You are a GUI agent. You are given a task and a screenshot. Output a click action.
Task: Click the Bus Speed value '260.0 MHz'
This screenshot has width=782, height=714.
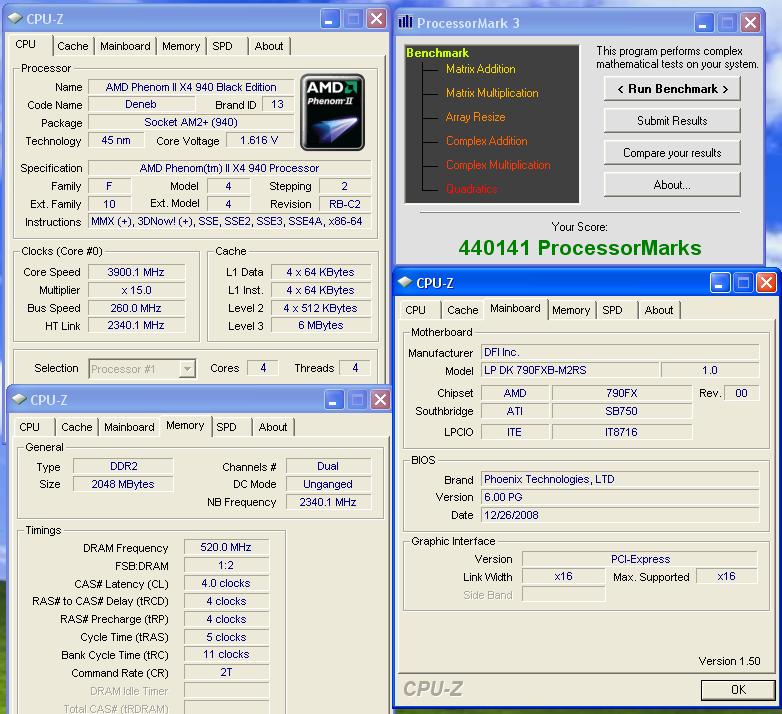coord(136,308)
